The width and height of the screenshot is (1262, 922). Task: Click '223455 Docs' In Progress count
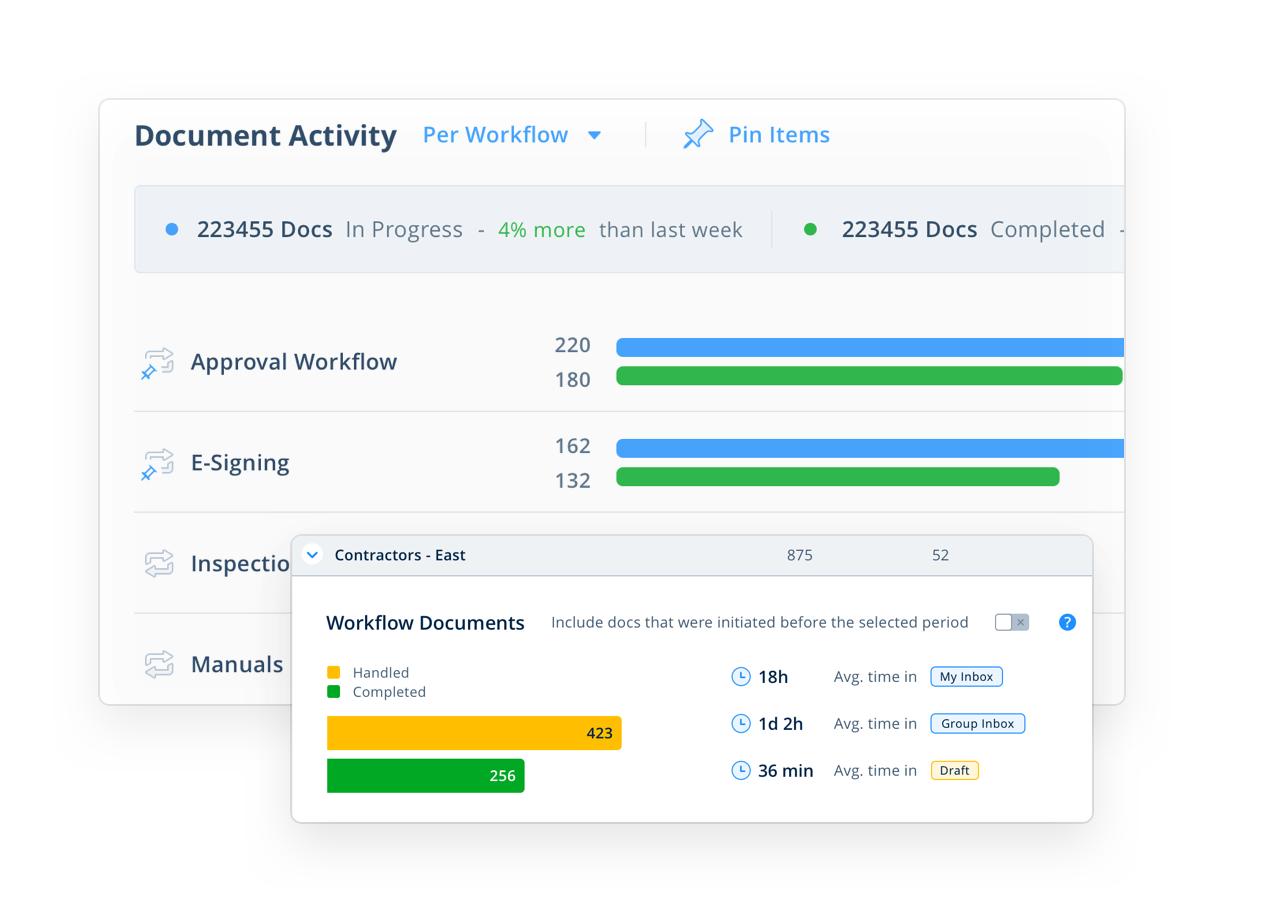click(265, 230)
